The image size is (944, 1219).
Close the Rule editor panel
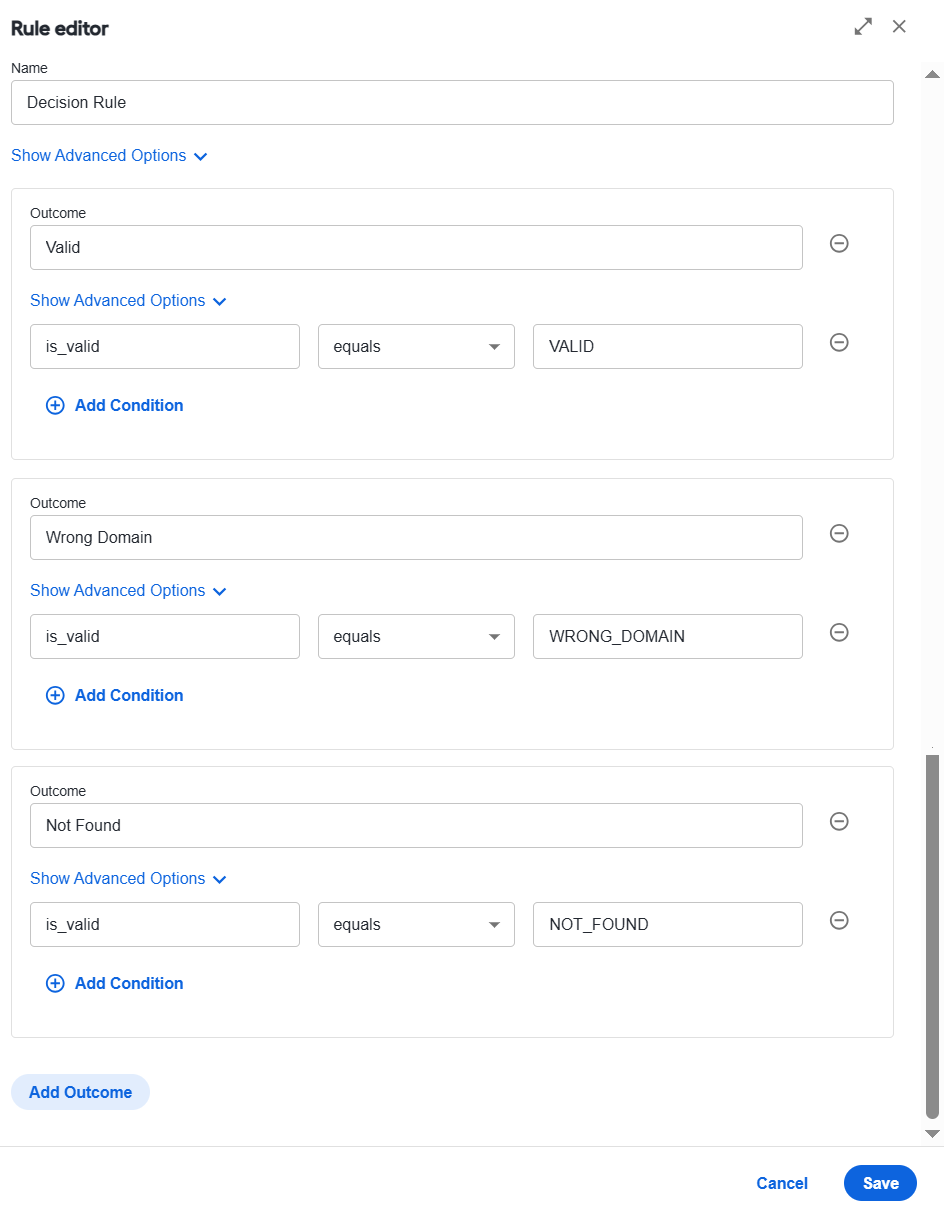[899, 27]
